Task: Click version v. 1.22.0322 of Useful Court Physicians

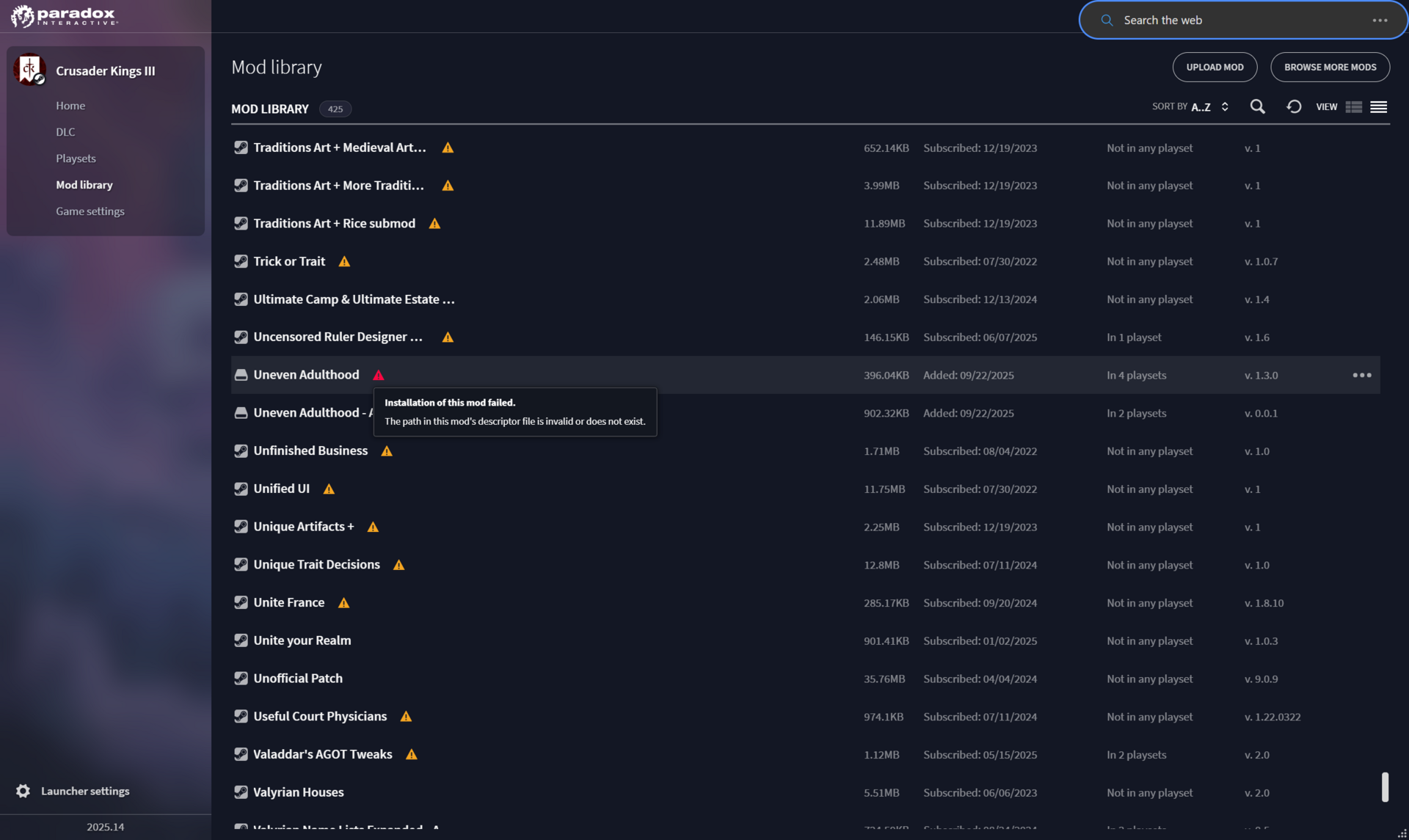Action: coord(1273,717)
